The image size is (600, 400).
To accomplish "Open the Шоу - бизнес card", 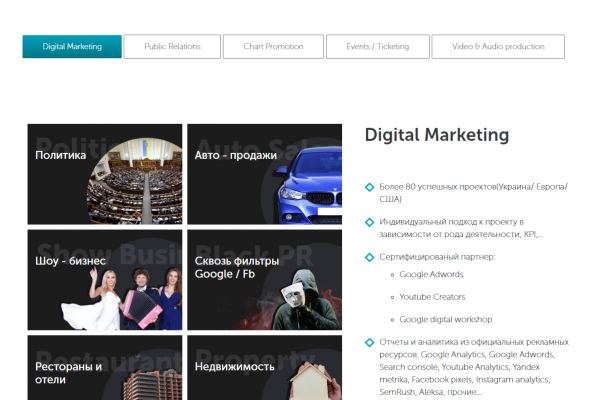I will [105, 280].
